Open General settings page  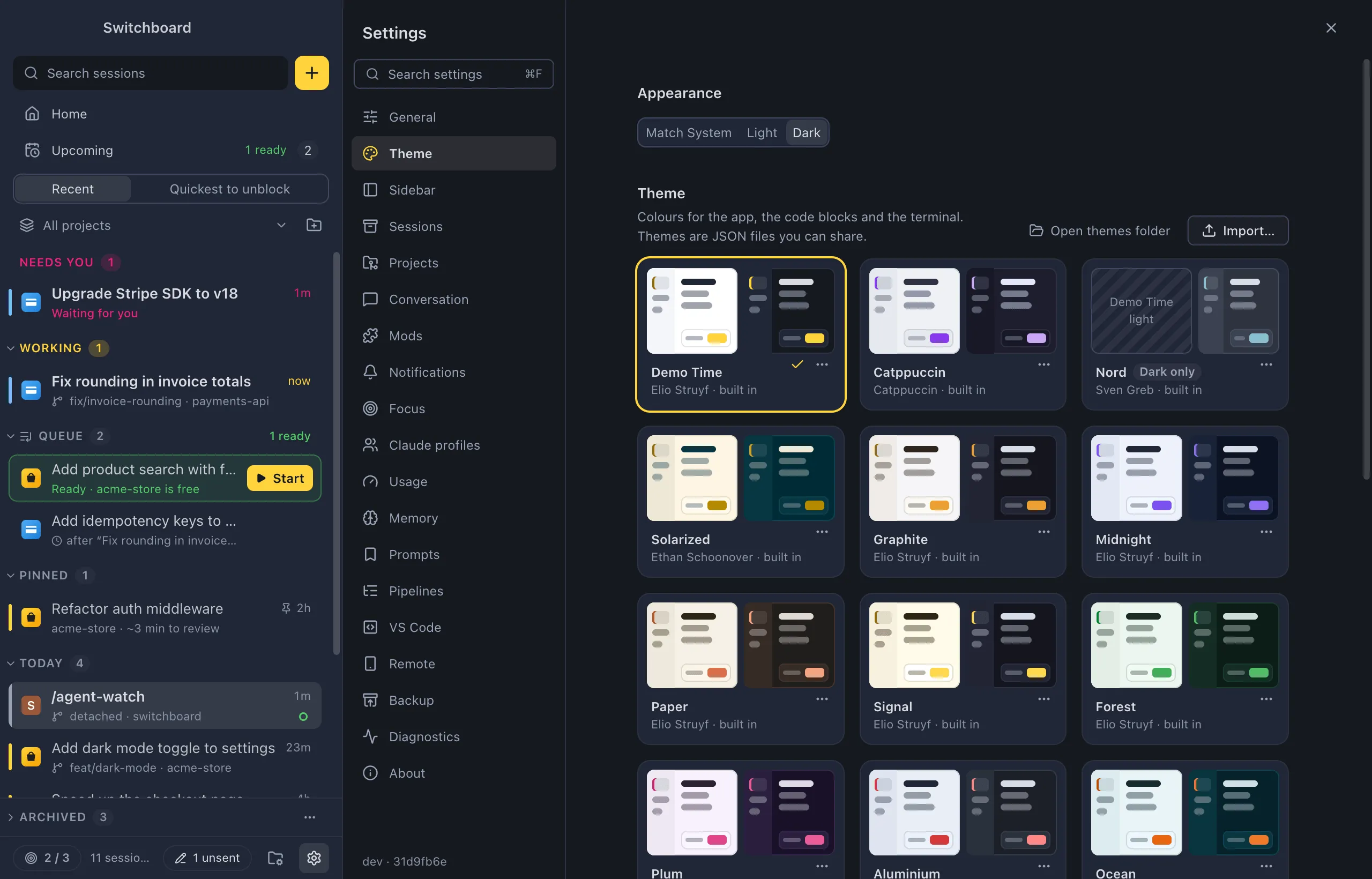(454, 117)
